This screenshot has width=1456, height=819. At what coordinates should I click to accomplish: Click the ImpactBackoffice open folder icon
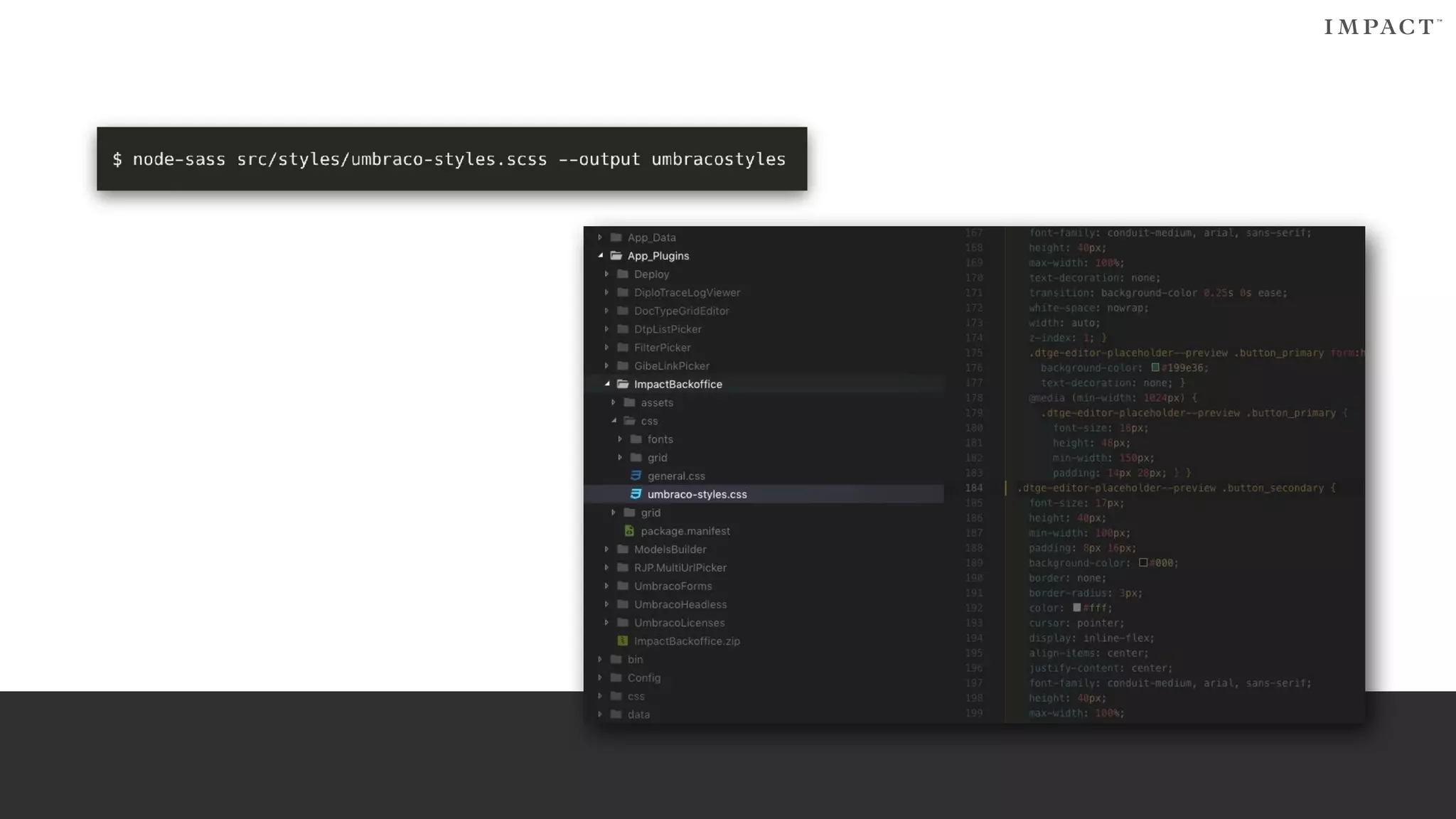(623, 384)
